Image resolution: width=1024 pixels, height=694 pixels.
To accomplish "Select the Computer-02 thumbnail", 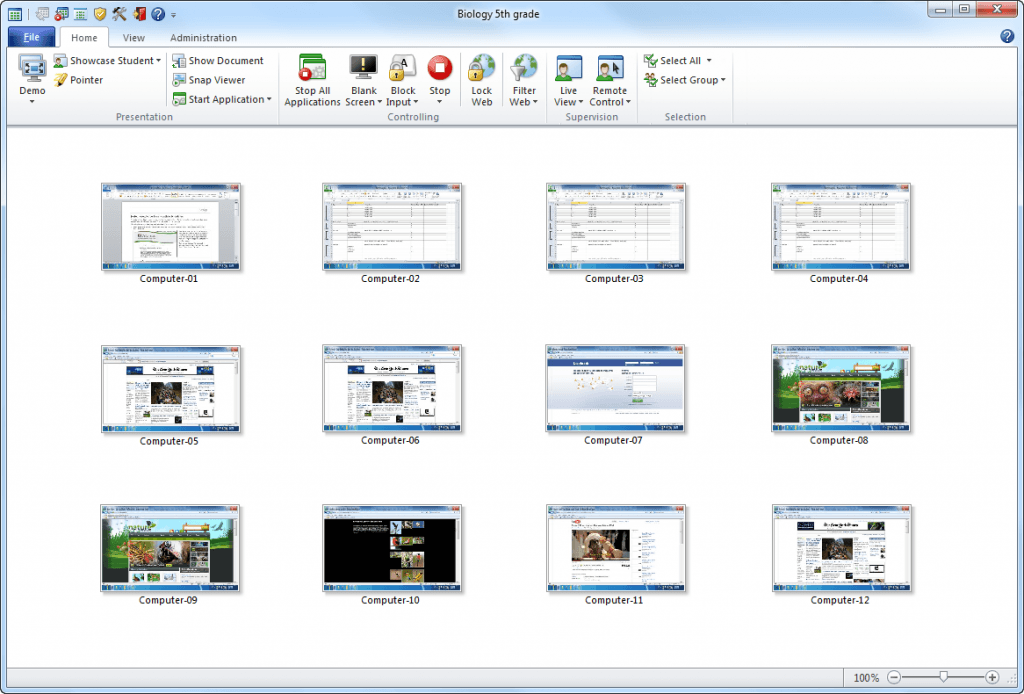I will point(392,227).
